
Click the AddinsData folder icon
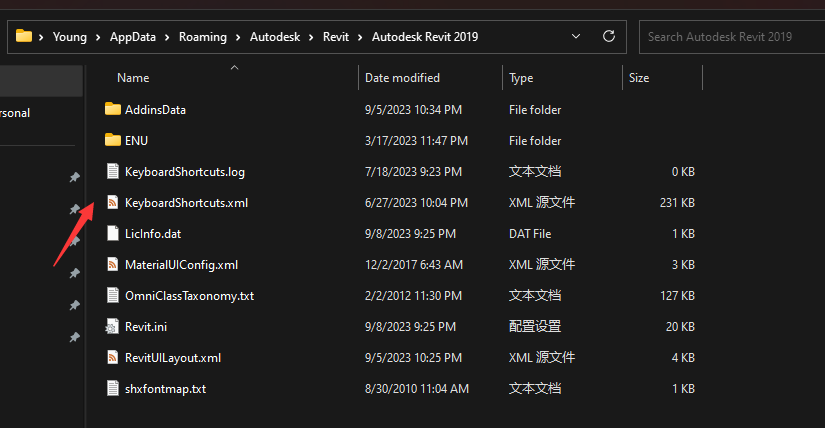pos(112,109)
